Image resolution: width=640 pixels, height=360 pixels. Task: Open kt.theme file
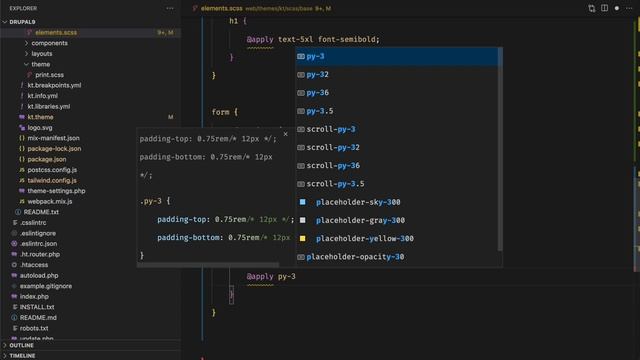(40, 117)
